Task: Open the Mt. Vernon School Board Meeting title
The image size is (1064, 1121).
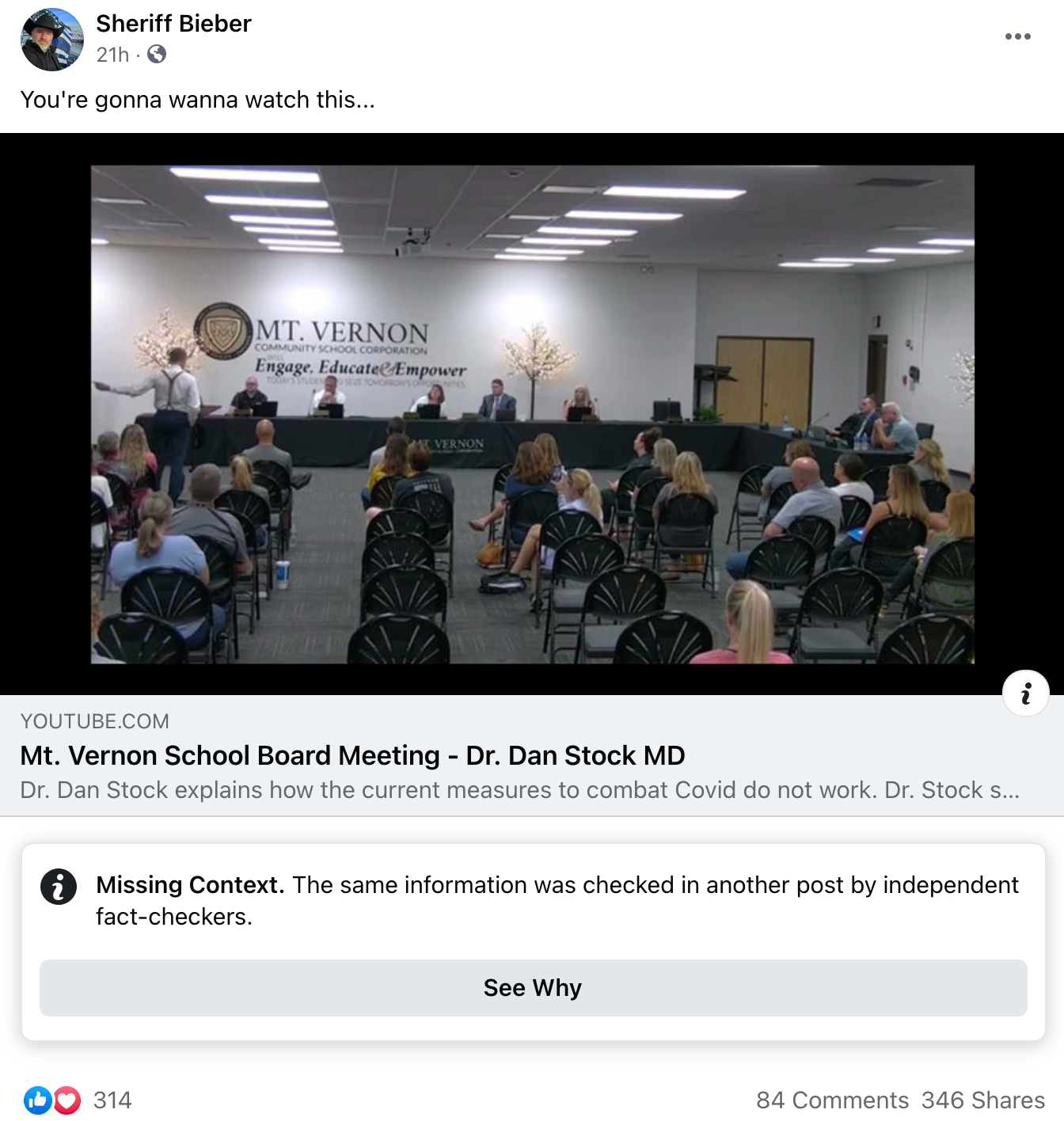Action: pyautogui.click(x=352, y=755)
